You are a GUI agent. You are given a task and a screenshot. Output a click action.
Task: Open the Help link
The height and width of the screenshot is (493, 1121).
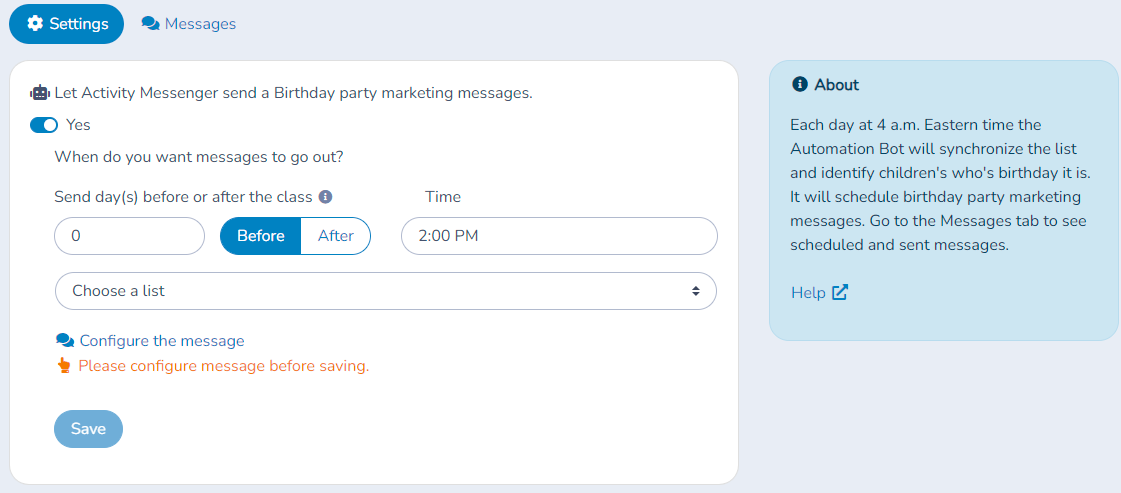[809, 292]
